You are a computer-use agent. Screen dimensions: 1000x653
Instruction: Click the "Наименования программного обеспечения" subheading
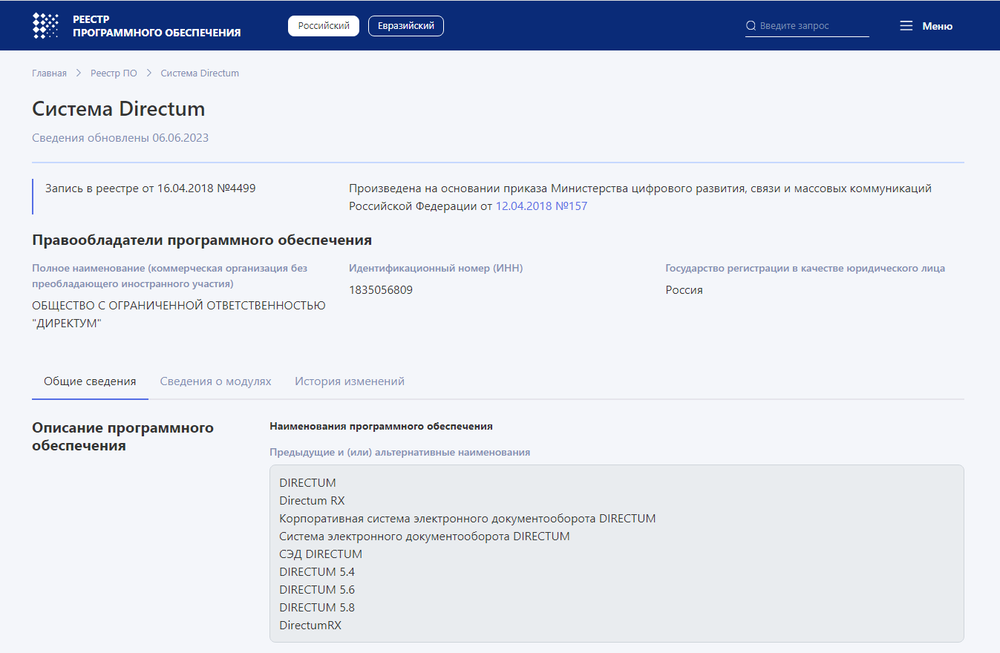[x=381, y=426]
